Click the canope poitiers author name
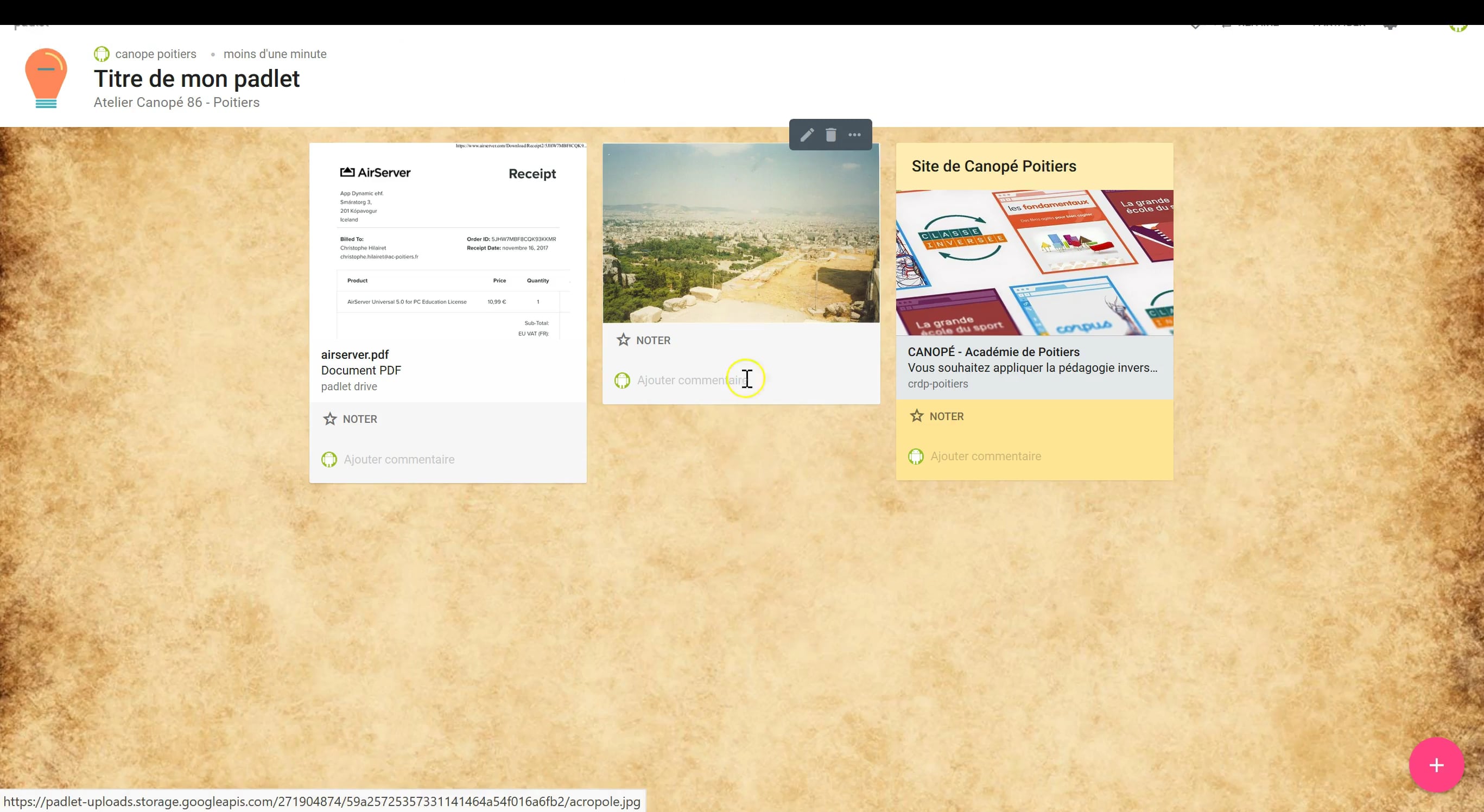The height and width of the screenshot is (812, 1484). [x=156, y=54]
